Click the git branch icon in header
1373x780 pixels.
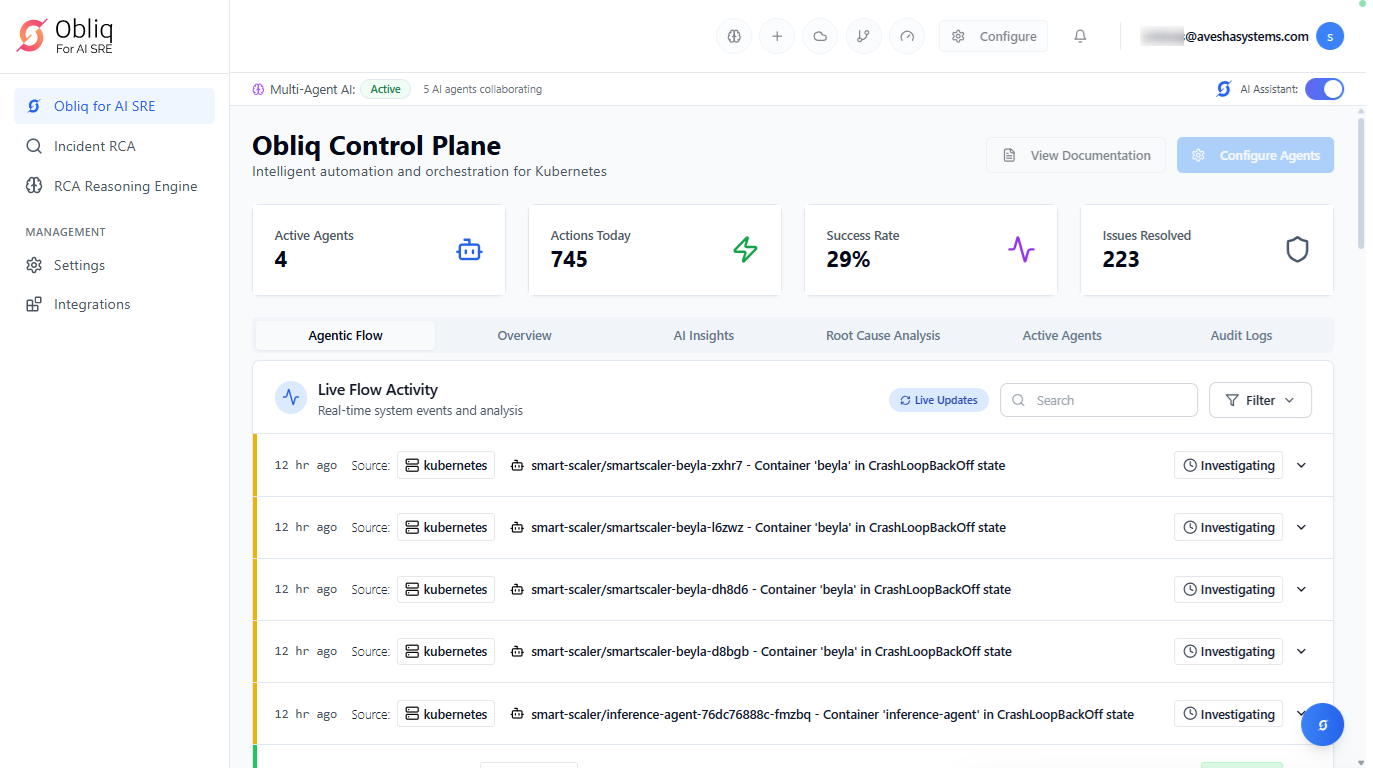pos(863,36)
